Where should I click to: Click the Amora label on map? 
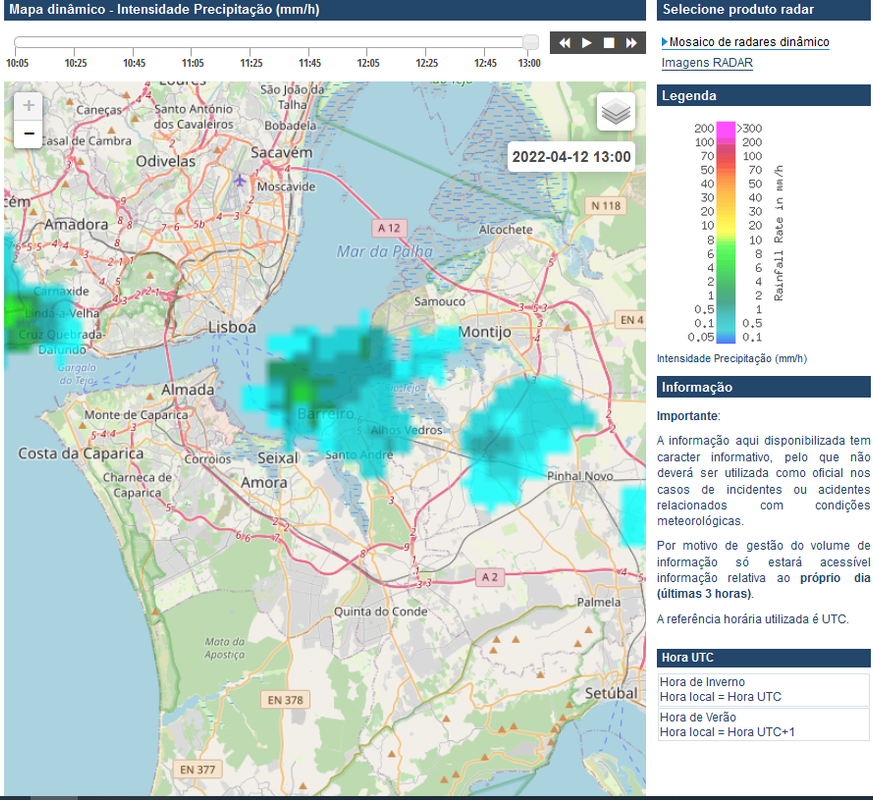(x=264, y=483)
